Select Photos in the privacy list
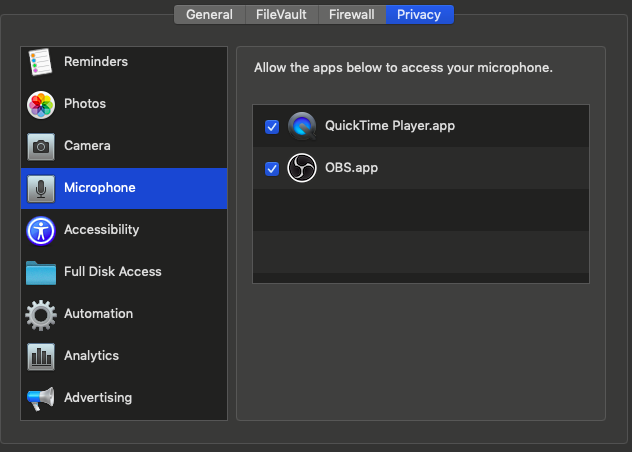This screenshot has width=632, height=452. [85, 104]
